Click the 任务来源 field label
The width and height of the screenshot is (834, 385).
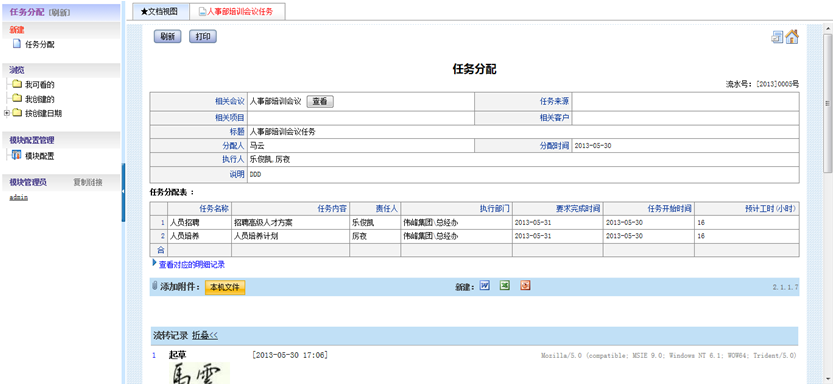tap(554, 101)
